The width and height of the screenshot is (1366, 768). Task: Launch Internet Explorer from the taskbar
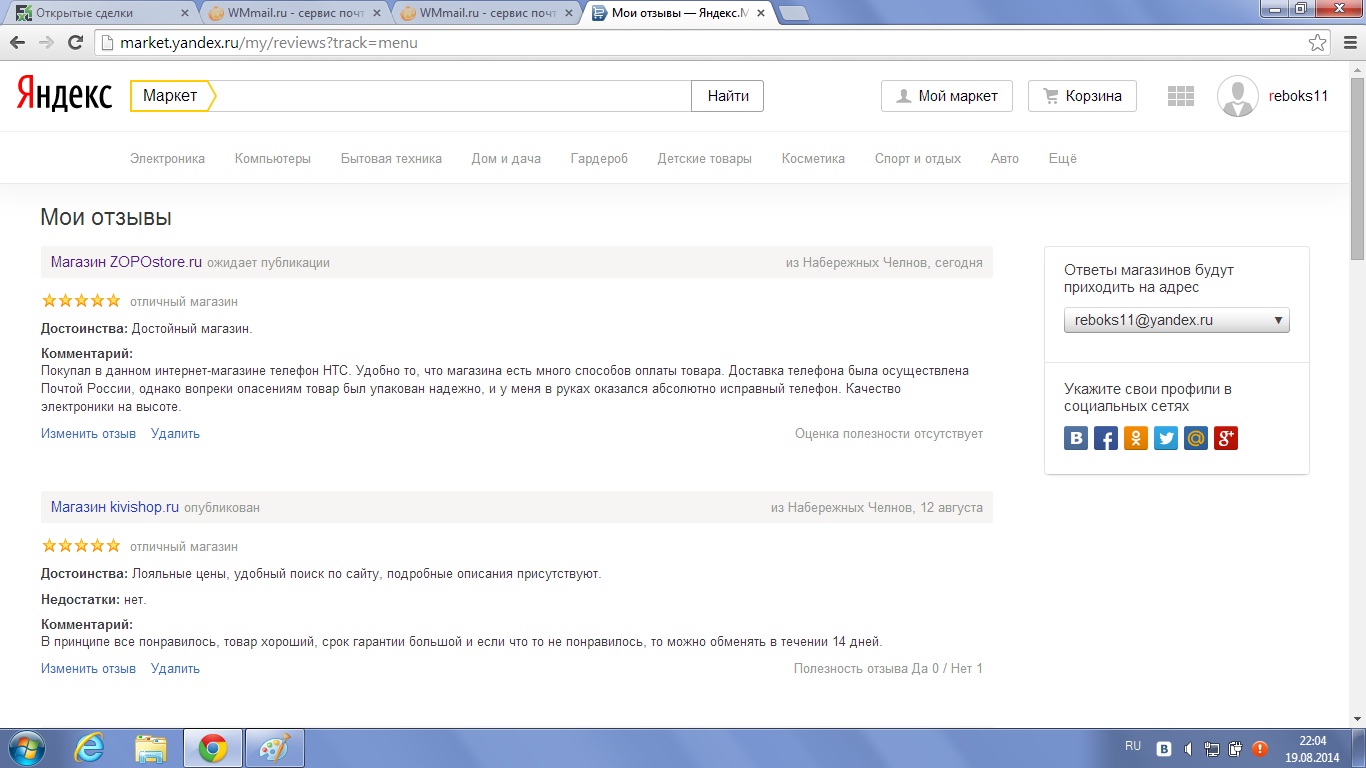[90, 748]
